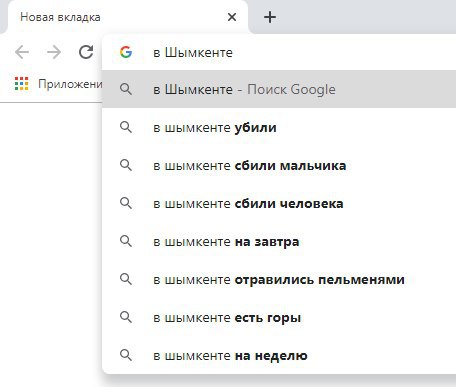Open a new tab with plus icon
The height and width of the screenshot is (387, 456).
coord(270,17)
